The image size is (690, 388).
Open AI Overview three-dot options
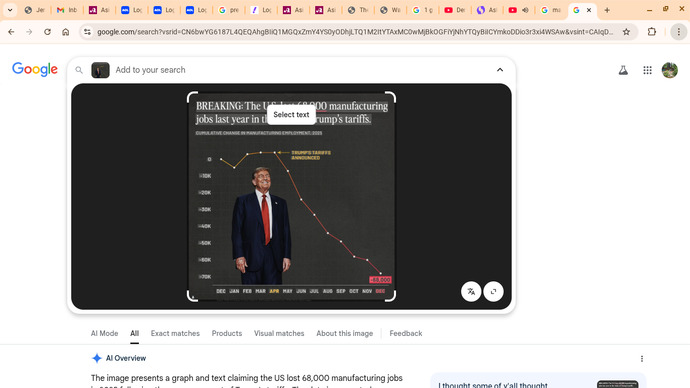click(642, 359)
